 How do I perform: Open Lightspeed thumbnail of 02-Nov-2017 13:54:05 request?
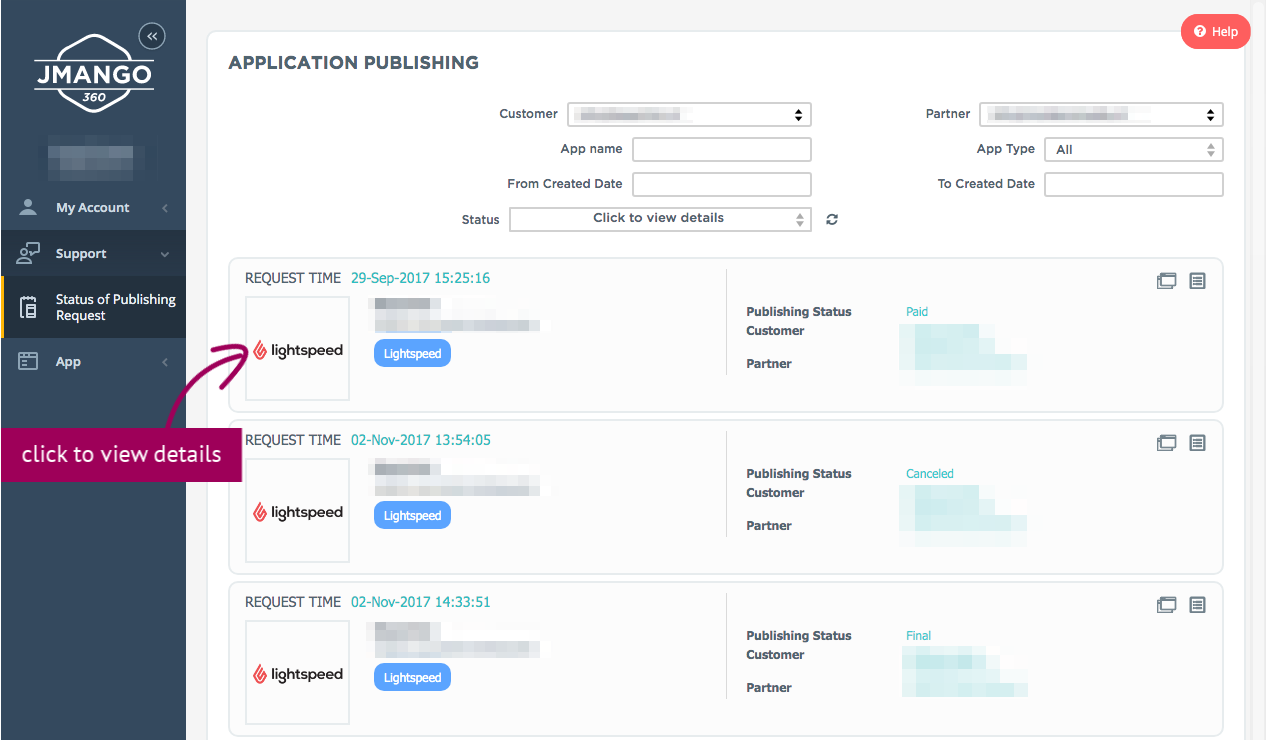pyautogui.click(x=297, y=511)
